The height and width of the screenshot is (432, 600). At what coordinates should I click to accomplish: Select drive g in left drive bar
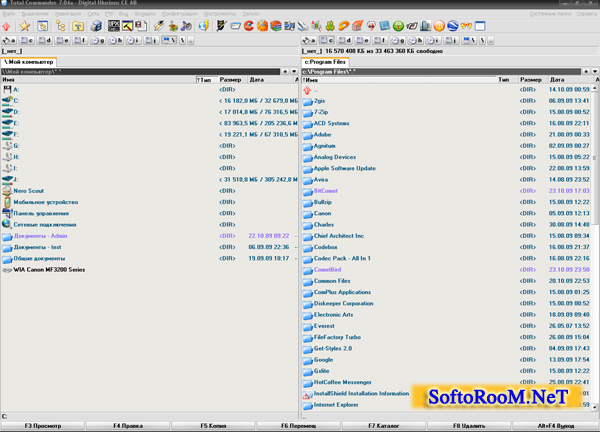coord(98,40)
